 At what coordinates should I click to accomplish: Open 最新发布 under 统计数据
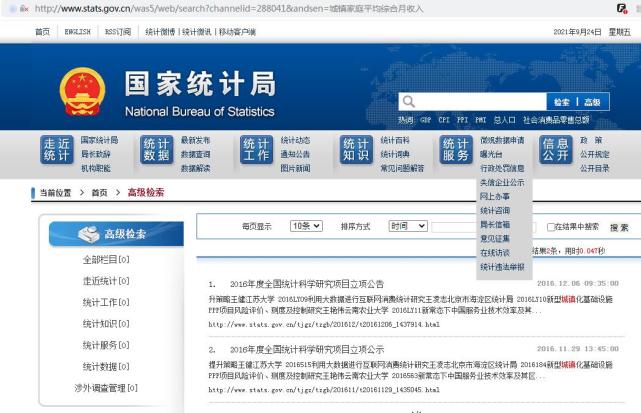pyautogui.click(x=195, y=140)
